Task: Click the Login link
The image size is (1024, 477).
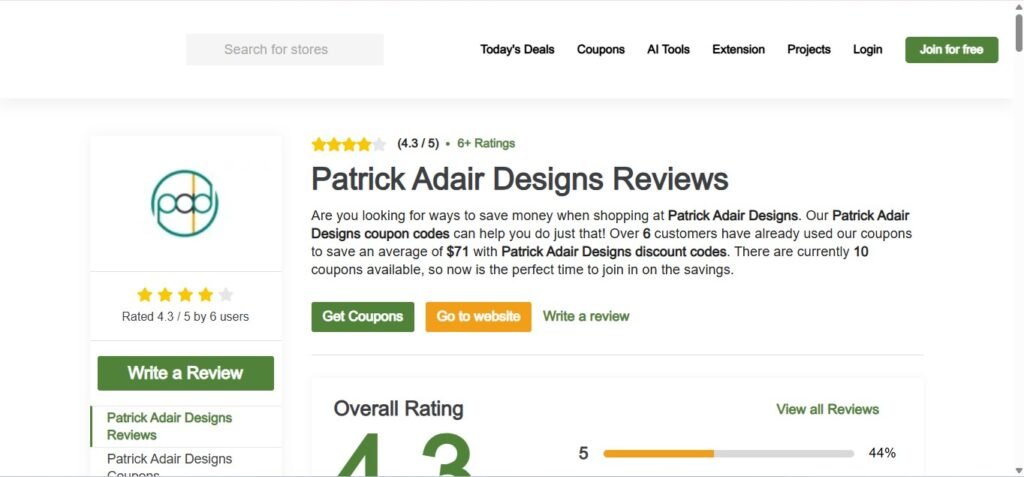Action: coord(867,50)
